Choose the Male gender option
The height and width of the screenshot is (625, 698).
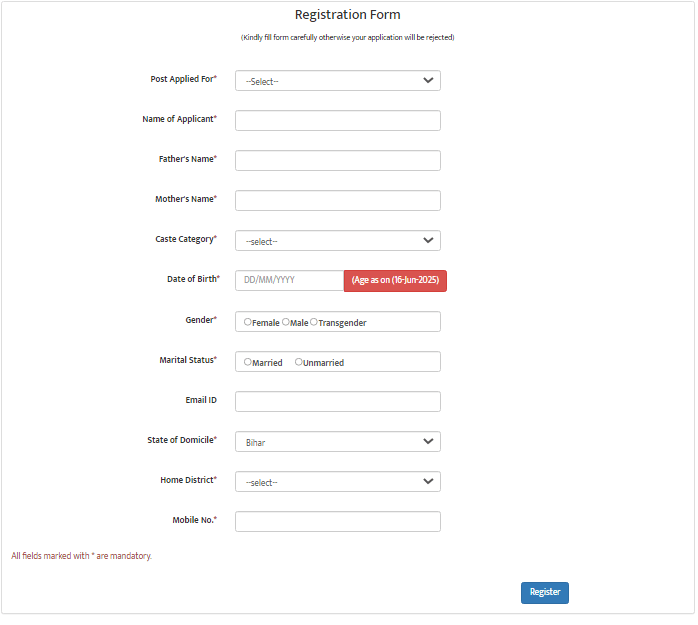click(286, 322)
